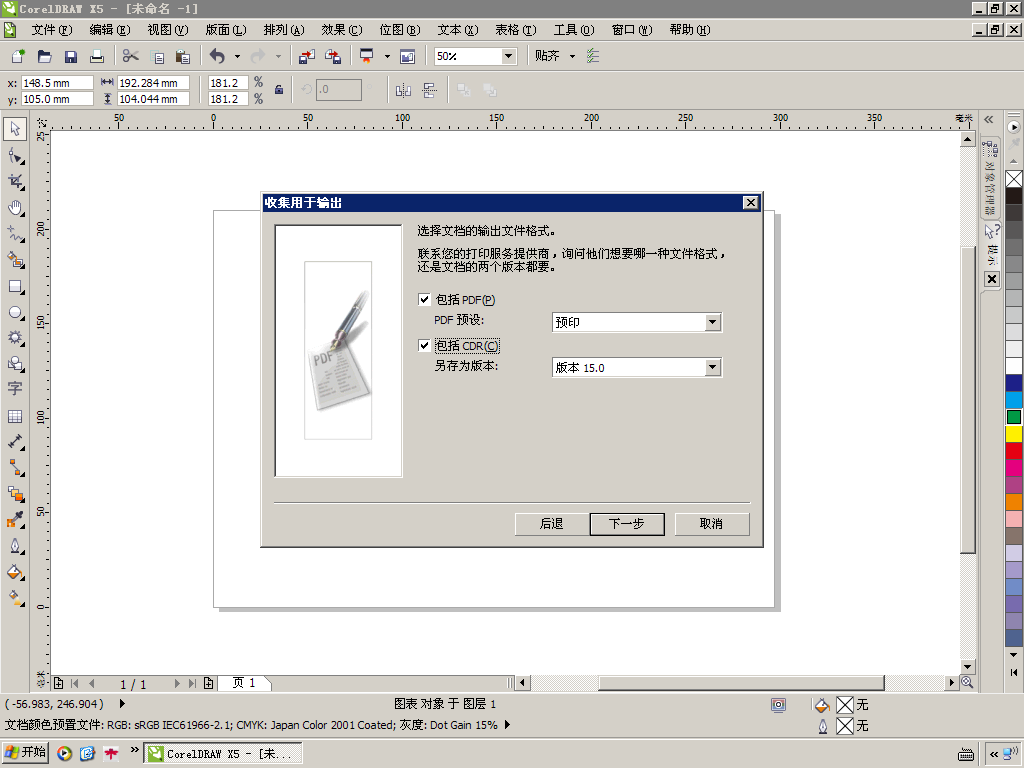
Task: Open the 编辑 menu
Action: tap(110, 30)
